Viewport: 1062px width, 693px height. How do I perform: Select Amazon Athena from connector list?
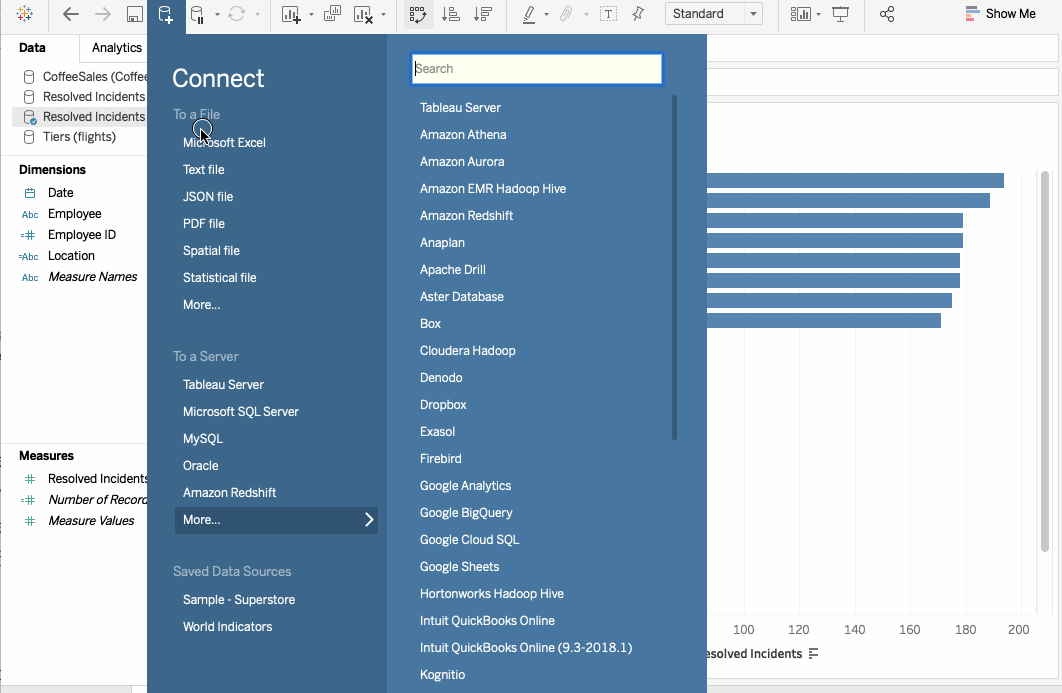point(463,135)
